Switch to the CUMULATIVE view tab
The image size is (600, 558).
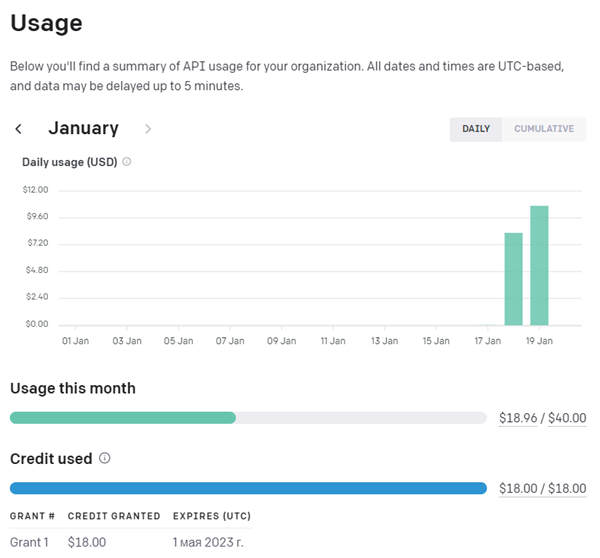click(x=544, y=129)
